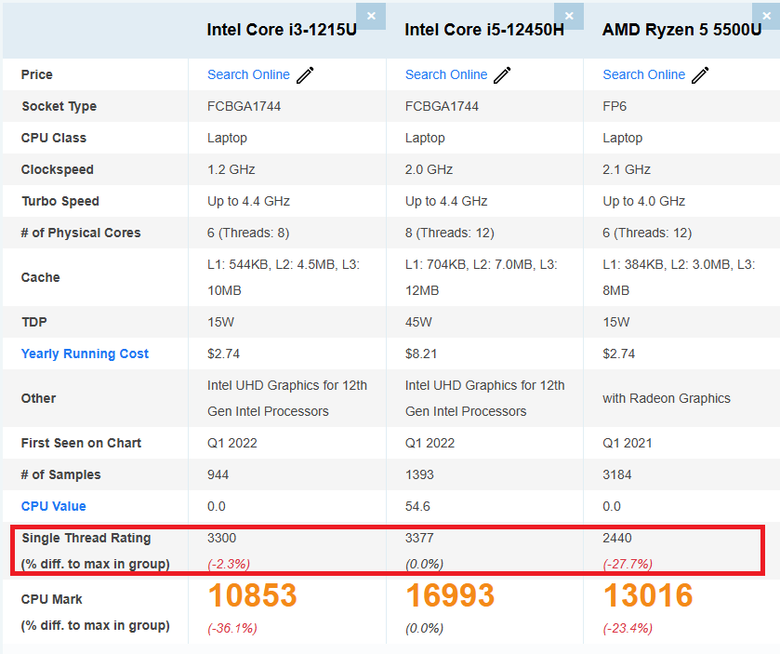Open the Yearly Running Cost link
This screenshot has height=654, width=780.
pos(85,354)
